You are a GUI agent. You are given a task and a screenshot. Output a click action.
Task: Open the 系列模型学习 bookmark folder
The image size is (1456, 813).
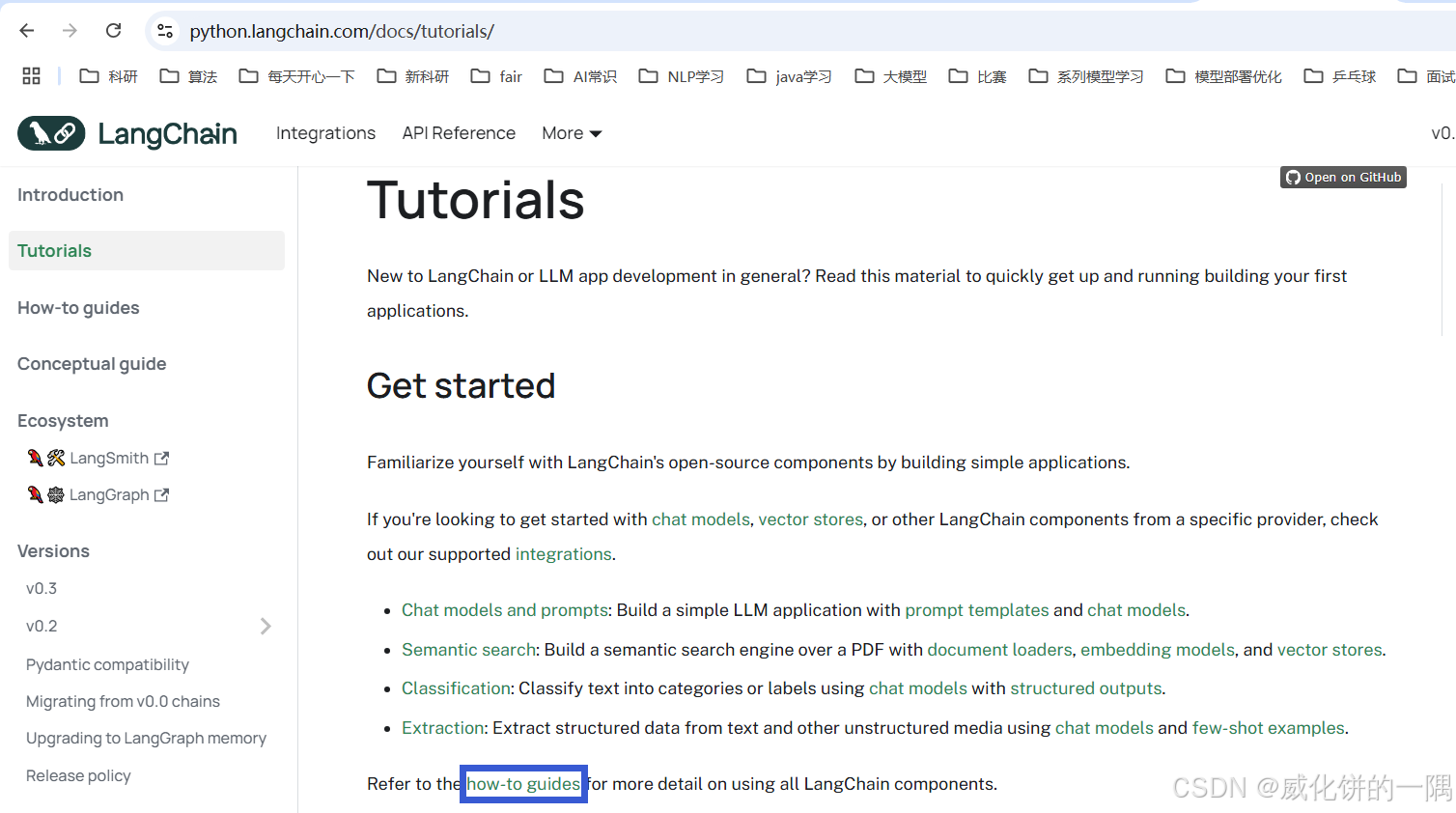(x=1086, y=76)
